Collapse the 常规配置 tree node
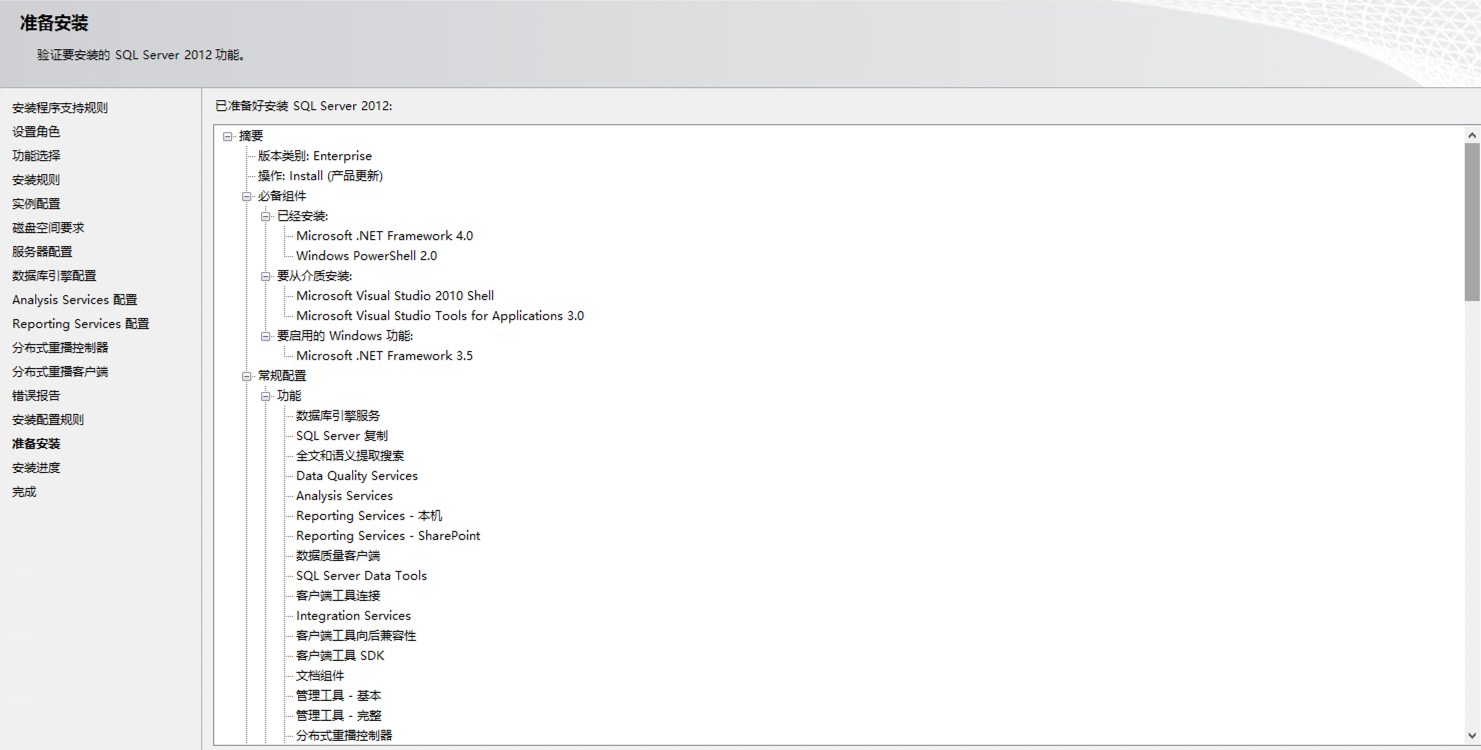This screenshot has width=1481, height=750. click(x=247, y=376)
